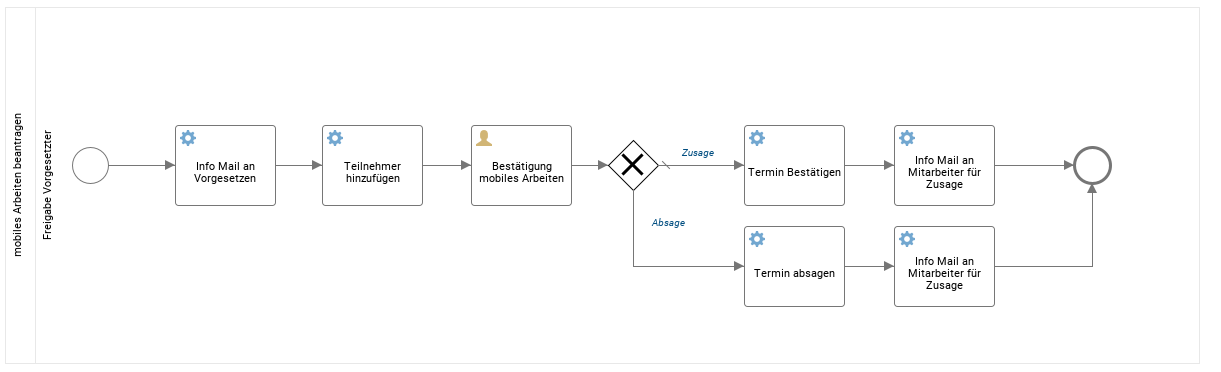The width and height of the screenshot is (1221, 372).
Task: Click gear icon of lower Info Mail an Mitarbeiter
Action: tap(907, 239)
